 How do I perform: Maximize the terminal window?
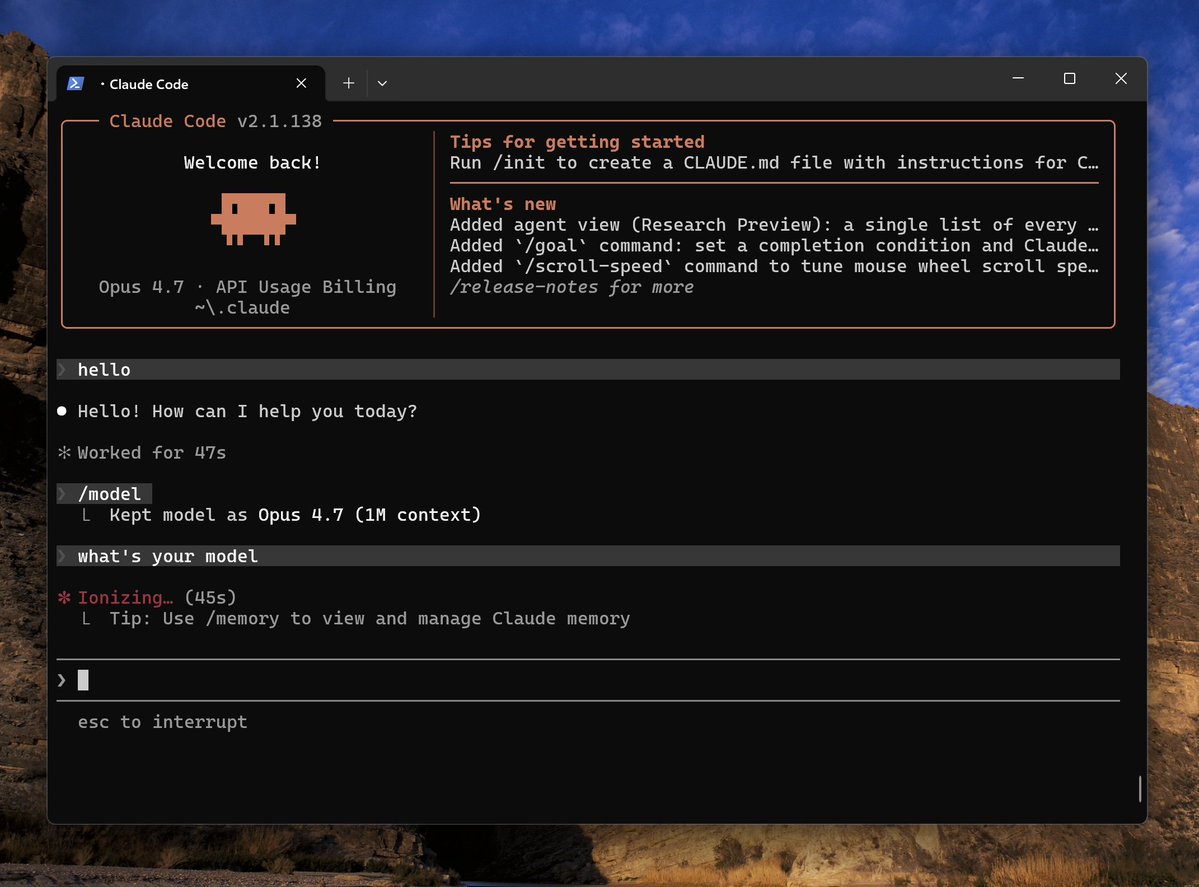1069,78
